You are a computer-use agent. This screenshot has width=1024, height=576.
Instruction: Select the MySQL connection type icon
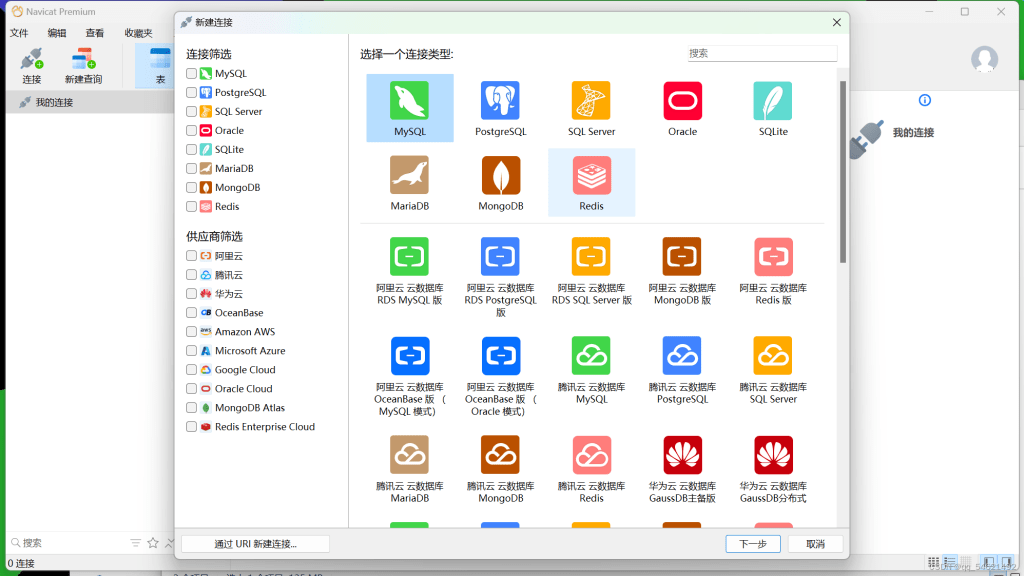click(x=409, y=101)
